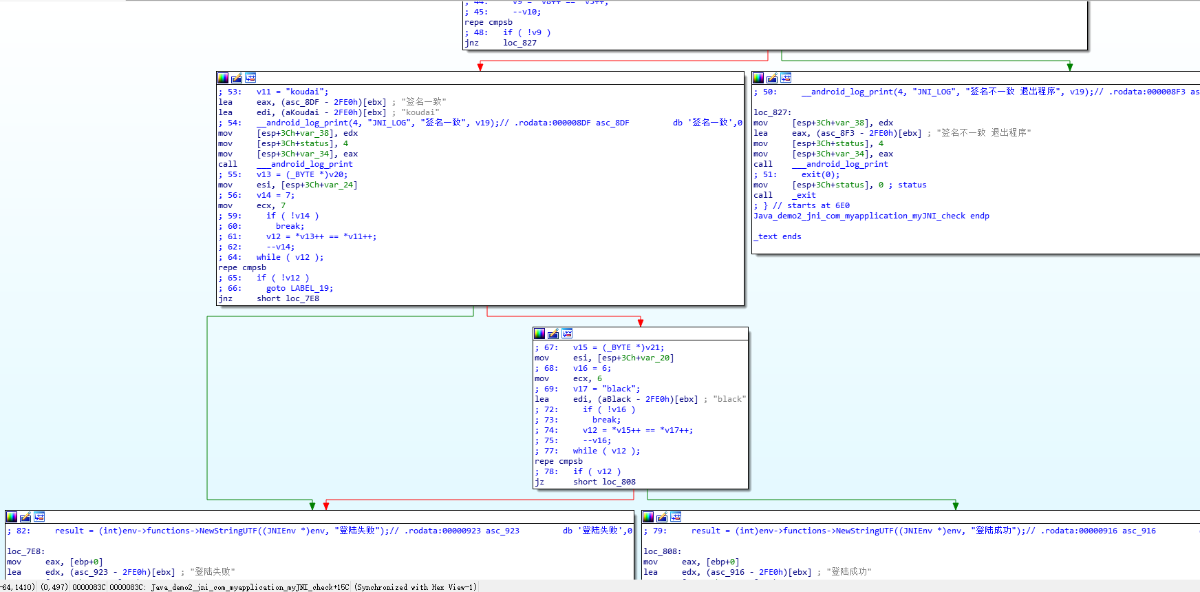Select mov esi, [esp+3Ch+var_24] line
1200x592 pixels.
[288, 185]
